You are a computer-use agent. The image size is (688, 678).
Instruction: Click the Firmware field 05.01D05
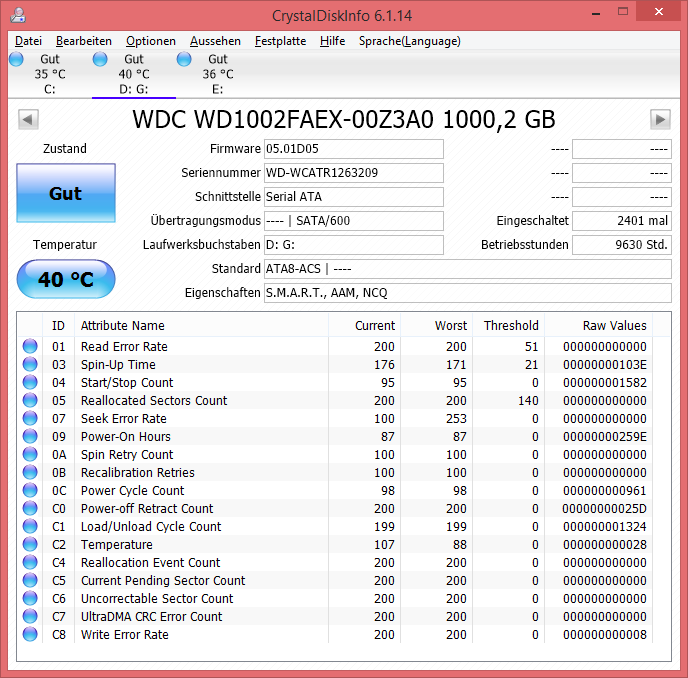[354, 149]
